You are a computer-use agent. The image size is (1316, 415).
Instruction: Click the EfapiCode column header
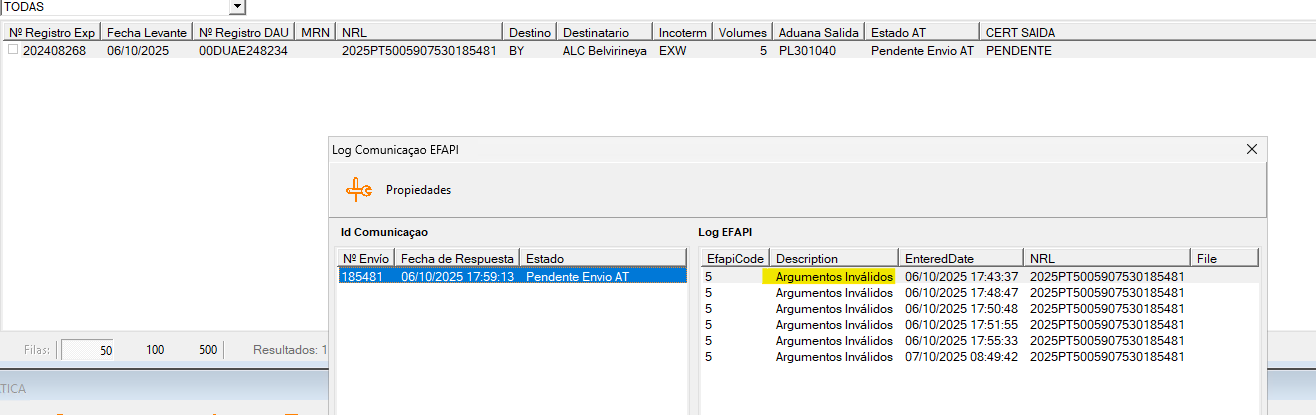[734, 258]
